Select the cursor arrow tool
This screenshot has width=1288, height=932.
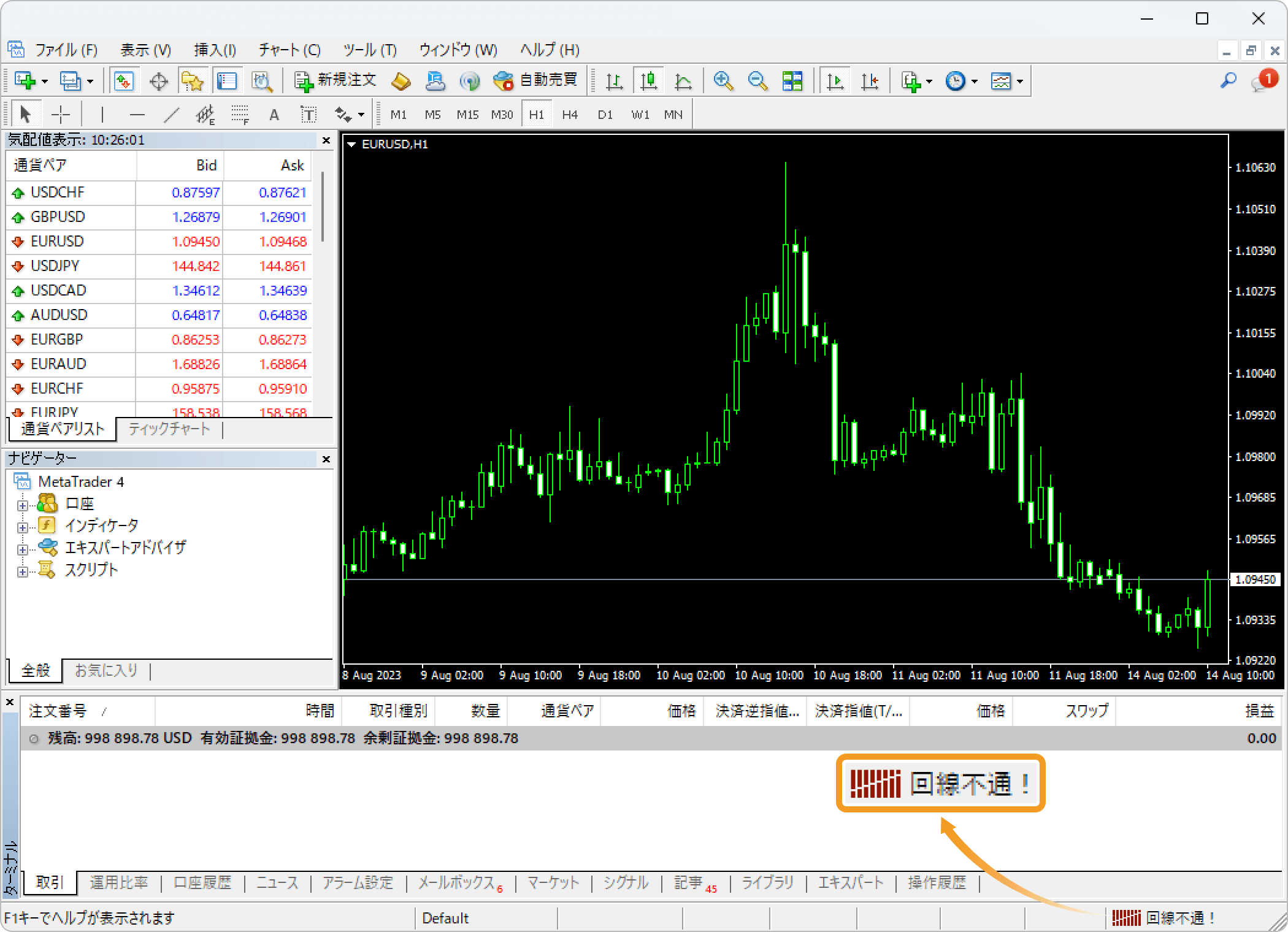[25, 114]
